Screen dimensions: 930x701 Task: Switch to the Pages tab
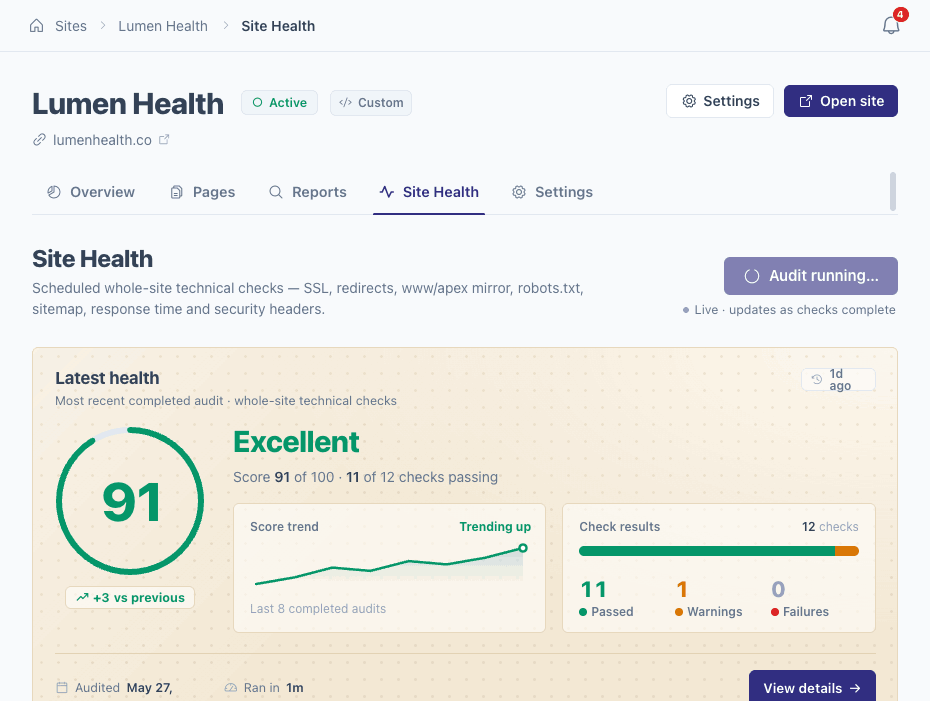203,192
